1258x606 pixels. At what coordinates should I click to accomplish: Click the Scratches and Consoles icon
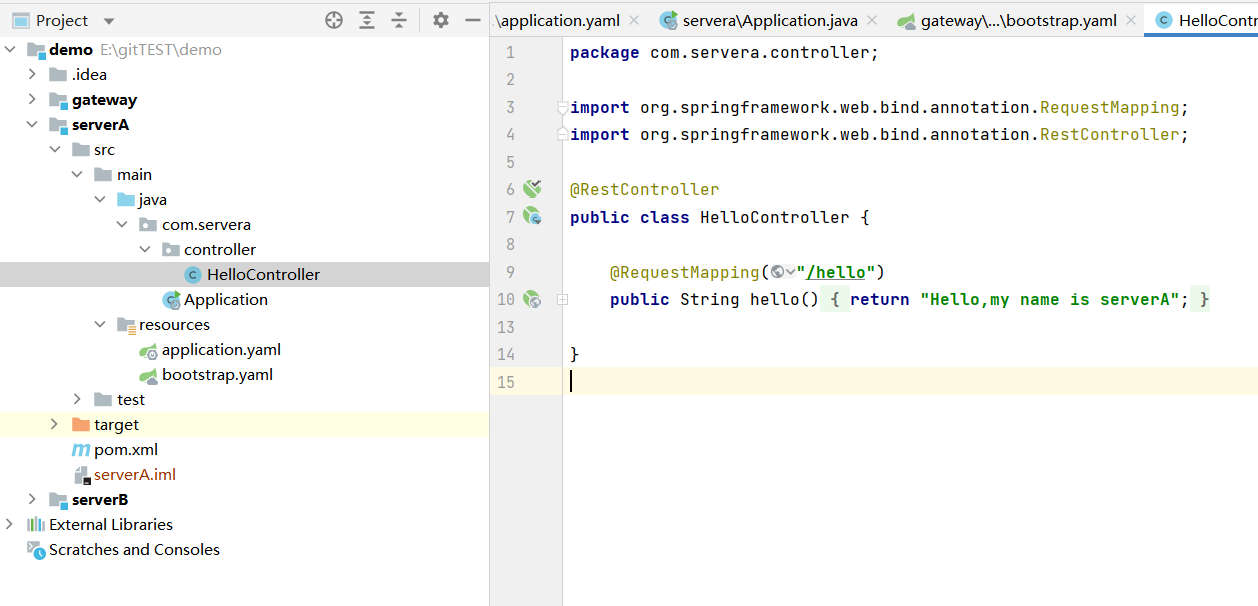coord(36,549)
